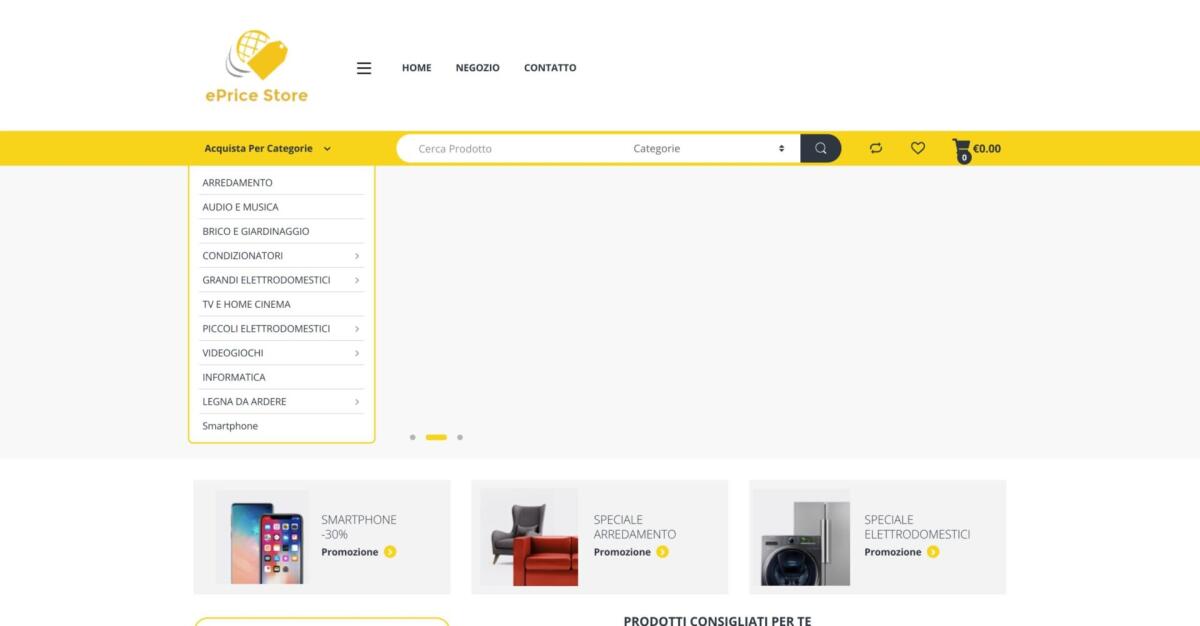Expand the CONDIZIONATORI category chevron
The image size is (1200, 626).
[356, 255]
